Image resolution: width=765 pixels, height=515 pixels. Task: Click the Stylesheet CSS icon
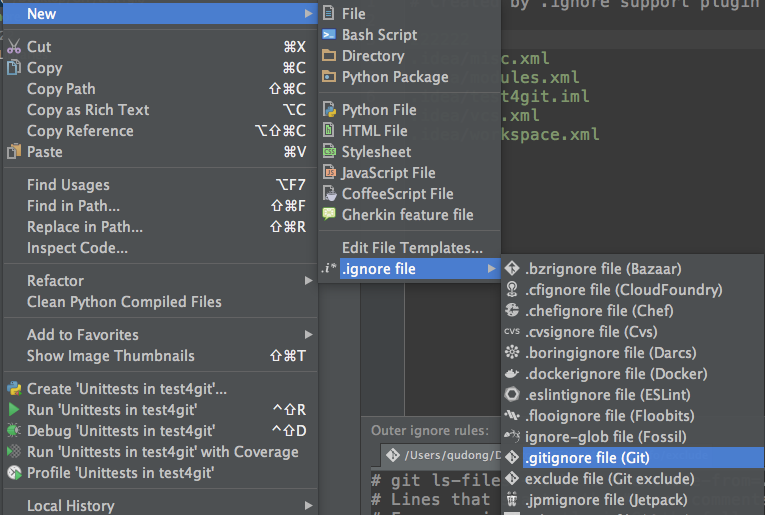click(329, 152)
